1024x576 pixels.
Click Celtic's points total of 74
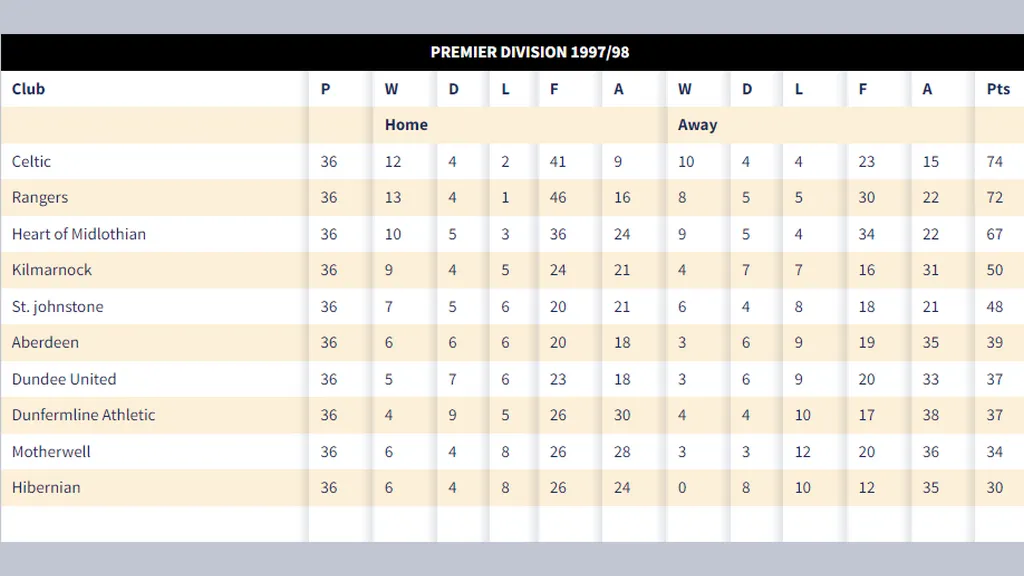(994, 162)
